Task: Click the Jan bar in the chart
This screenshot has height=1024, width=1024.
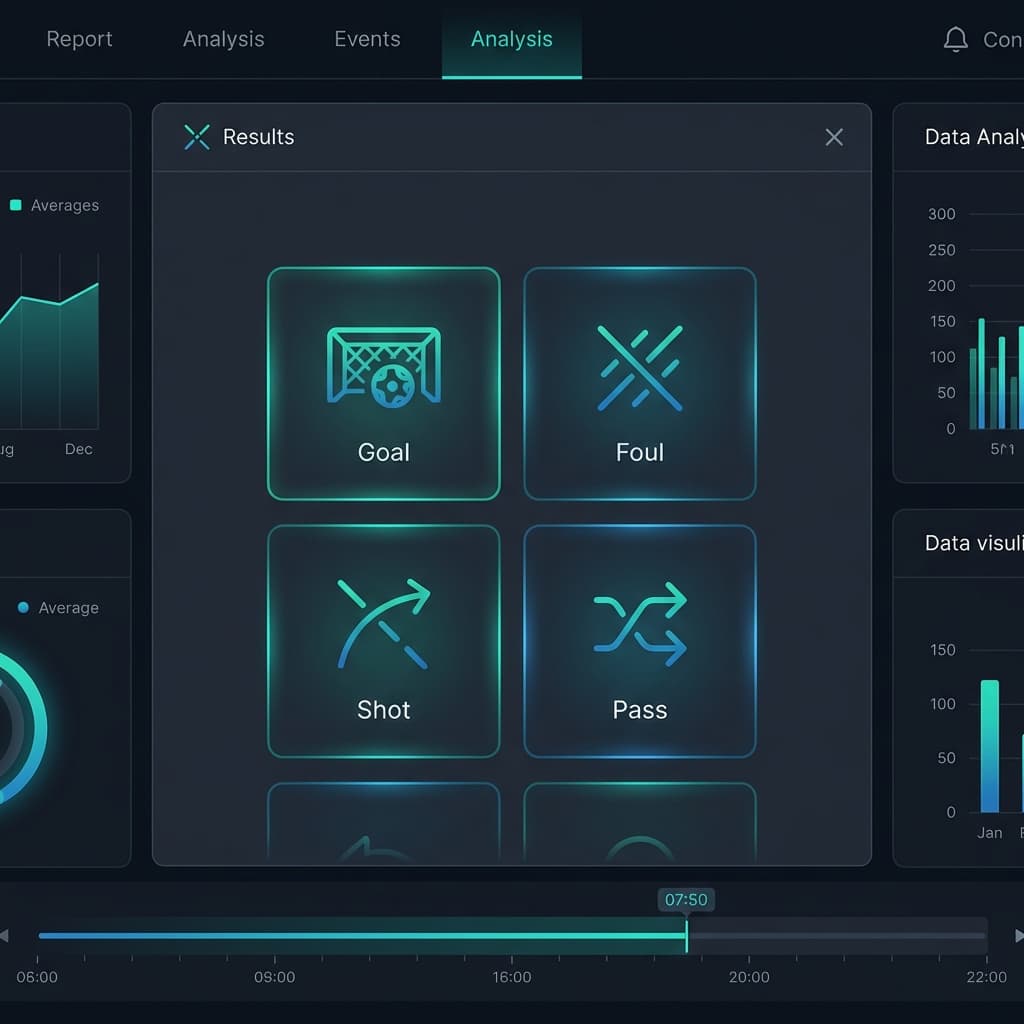Action: [990, 746]
